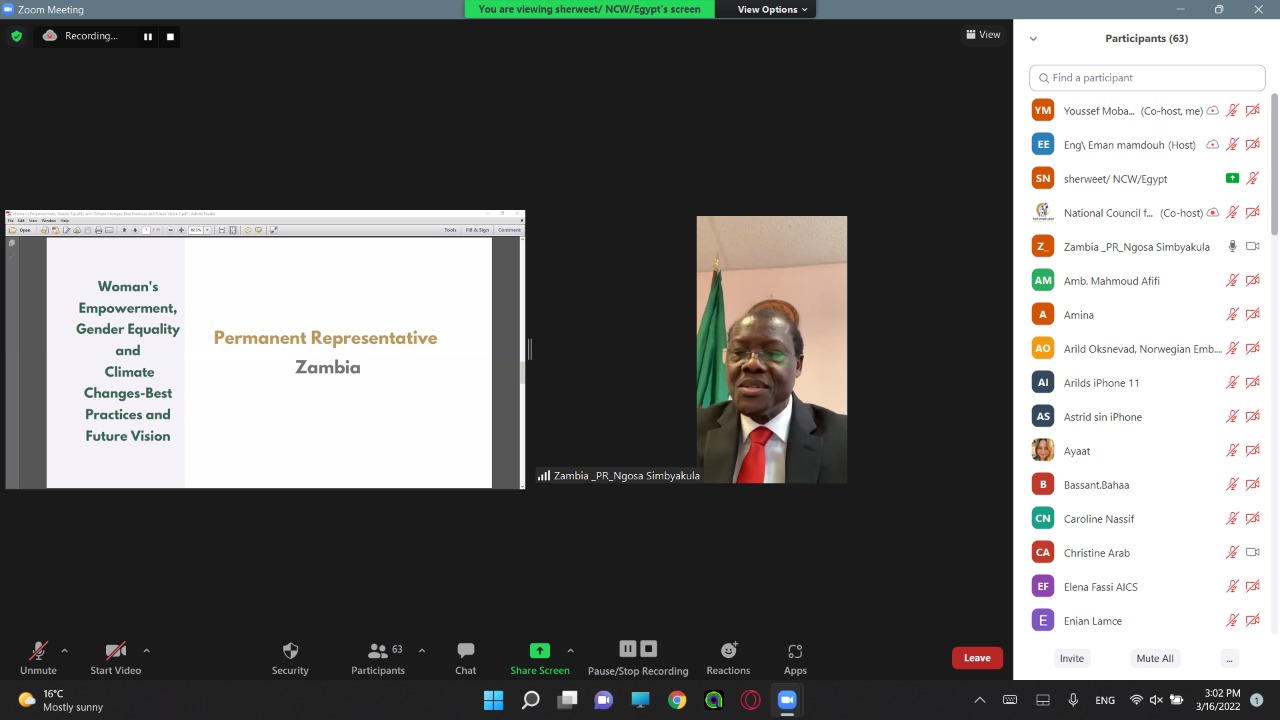Toggle Unmute microphone

tap(38, 657)
